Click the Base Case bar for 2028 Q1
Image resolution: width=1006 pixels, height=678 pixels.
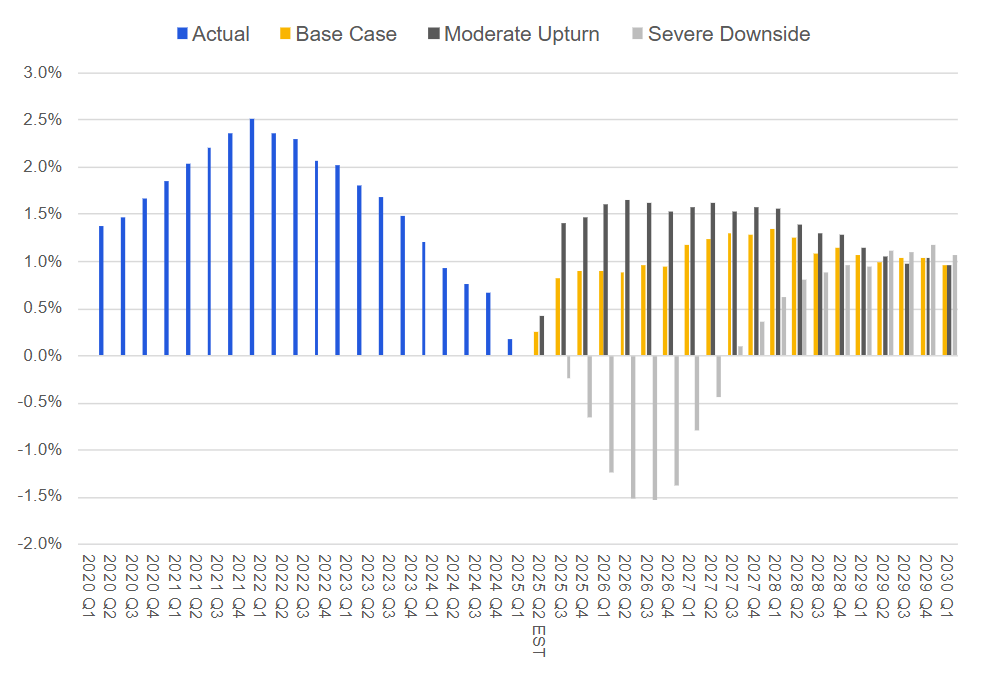click(x=772, y=292)
